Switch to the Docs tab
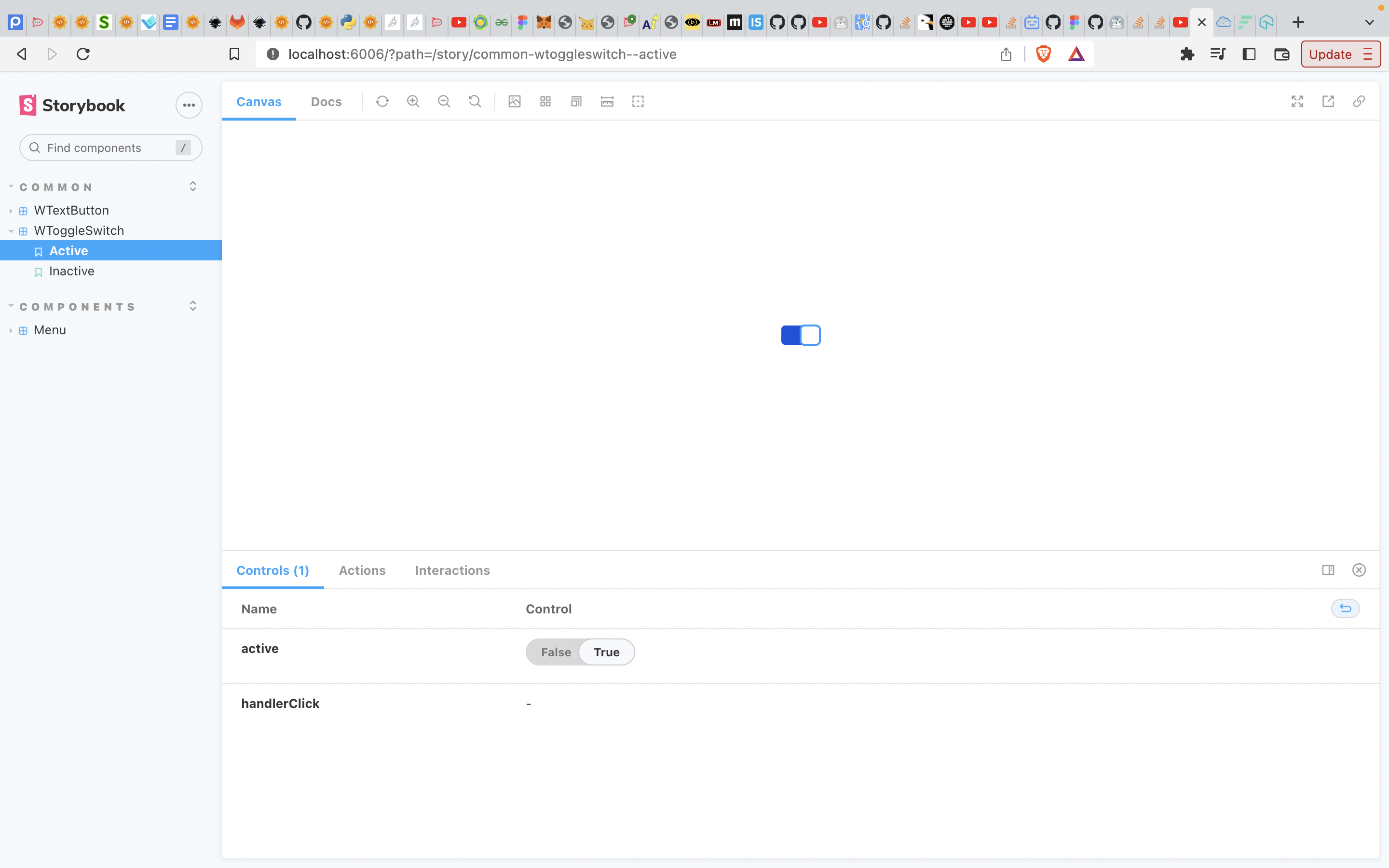The width and height of the screenshot is (1389, 868). click(326, 101)
